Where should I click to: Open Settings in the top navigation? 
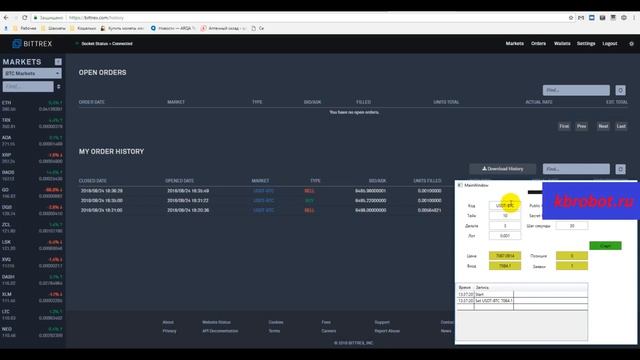586,44
